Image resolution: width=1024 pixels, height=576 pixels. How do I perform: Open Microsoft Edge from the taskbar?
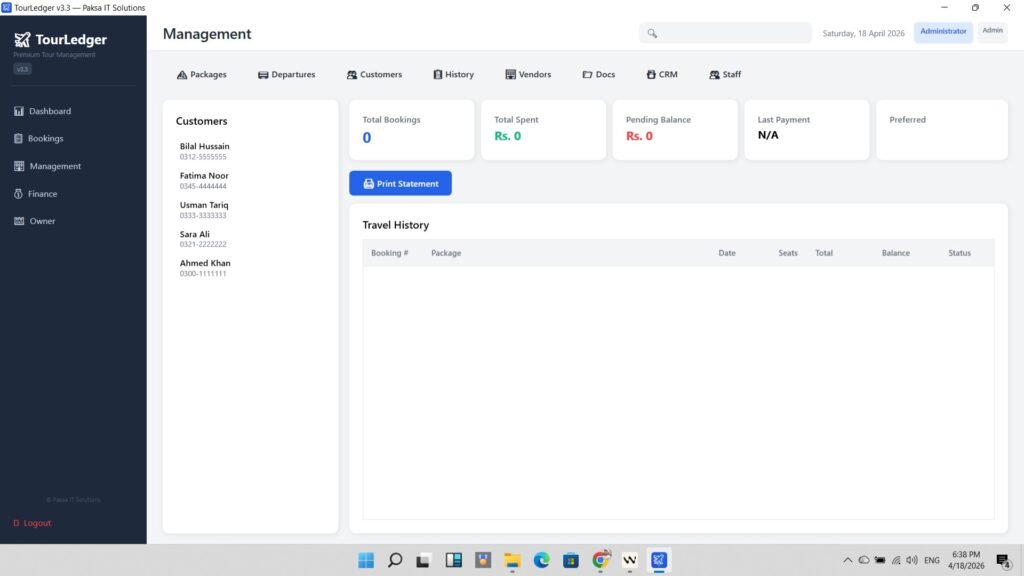541,560
